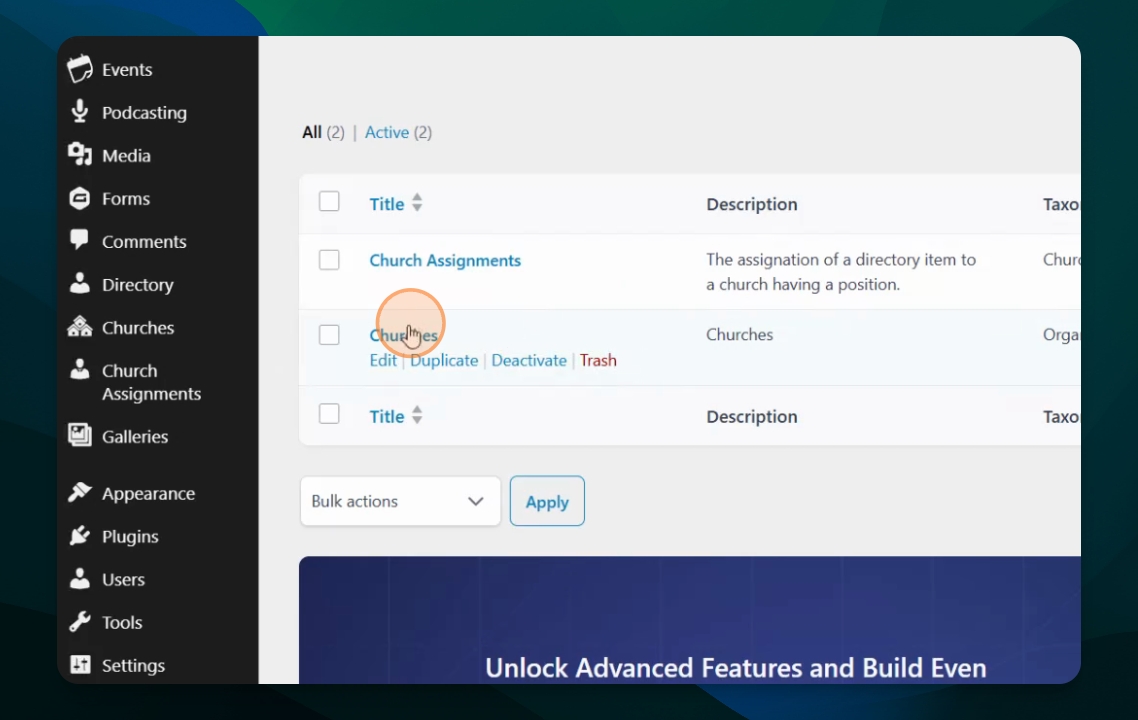Viewport: 1138px width, 720px height.
Task: Click the top Description column header
Action: [752, 205]
